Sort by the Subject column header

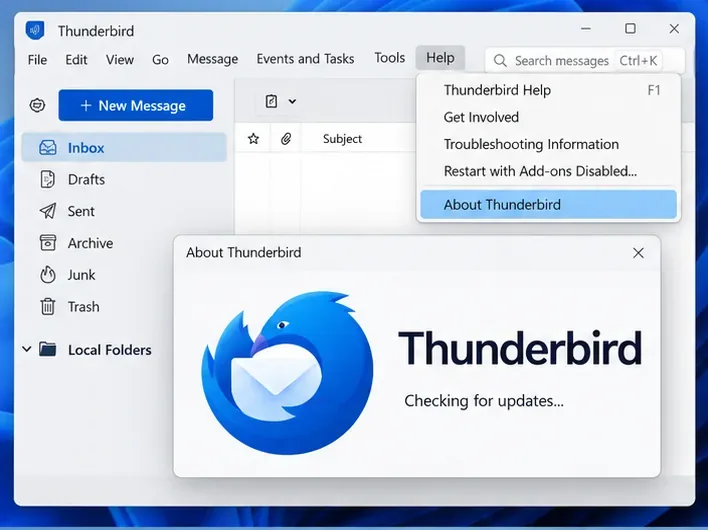[x=342, y=139]
